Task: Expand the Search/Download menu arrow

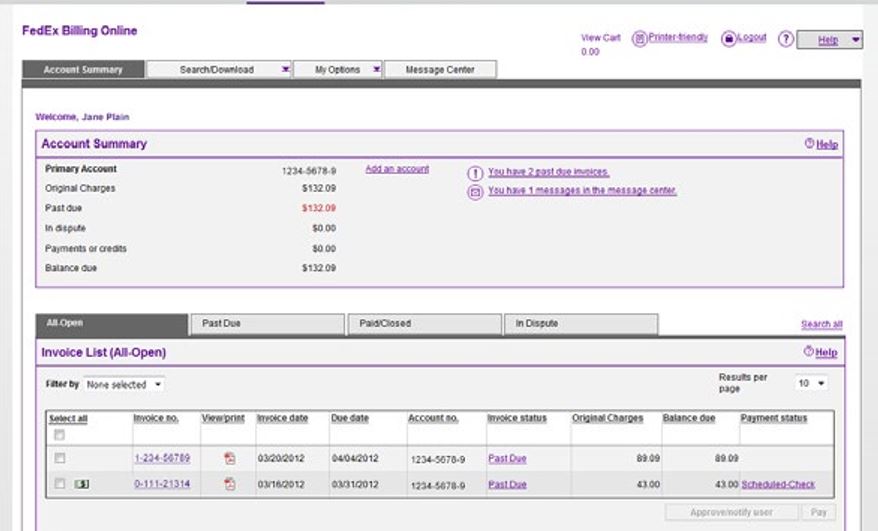Action: (x=285, y=69)
